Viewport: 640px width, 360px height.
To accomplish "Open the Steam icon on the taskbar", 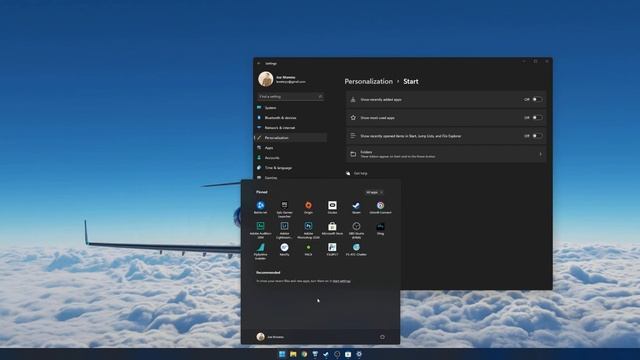I will [x=326, y=354].
